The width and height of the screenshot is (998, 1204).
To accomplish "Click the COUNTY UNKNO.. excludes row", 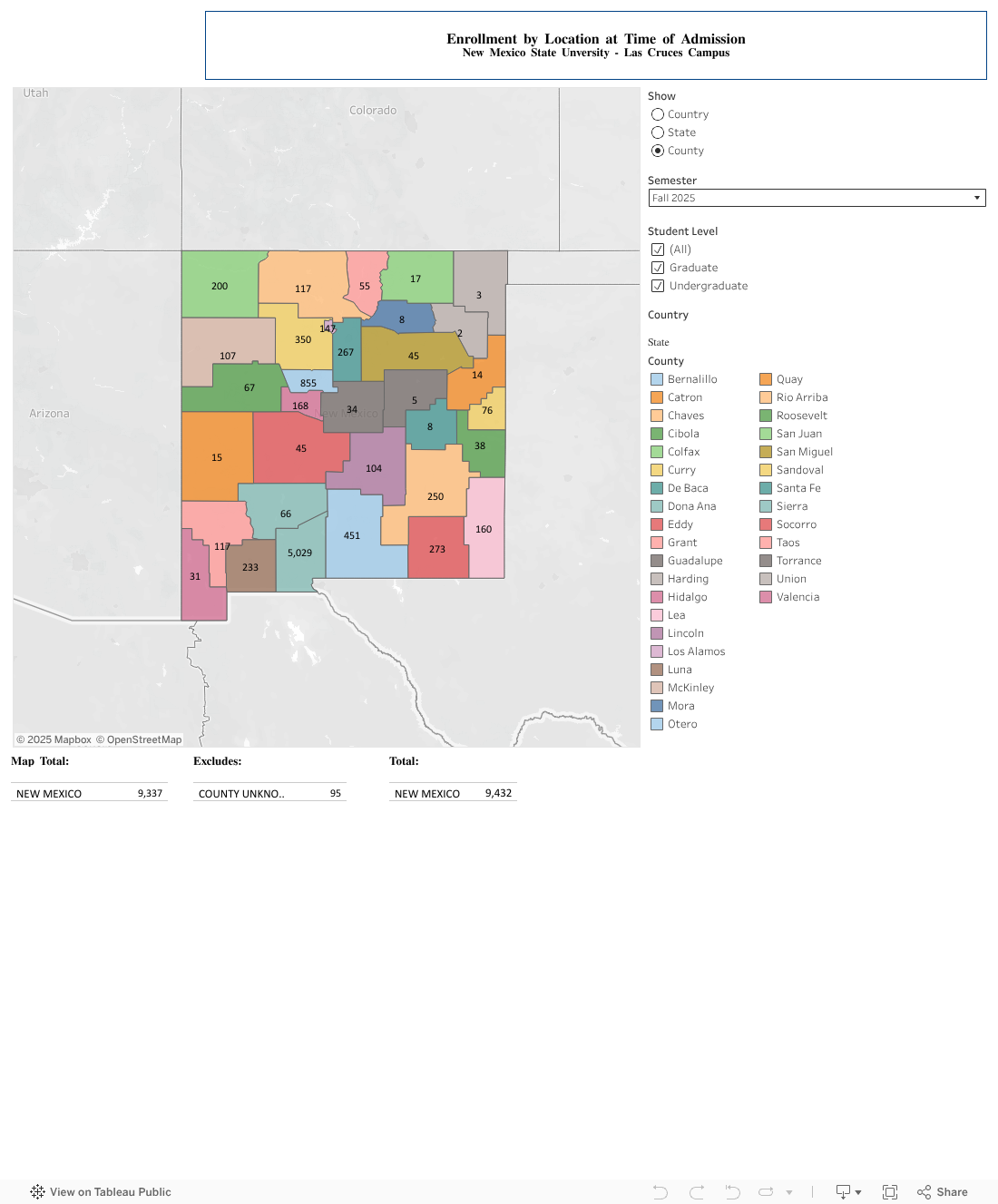I will (269, 793).
